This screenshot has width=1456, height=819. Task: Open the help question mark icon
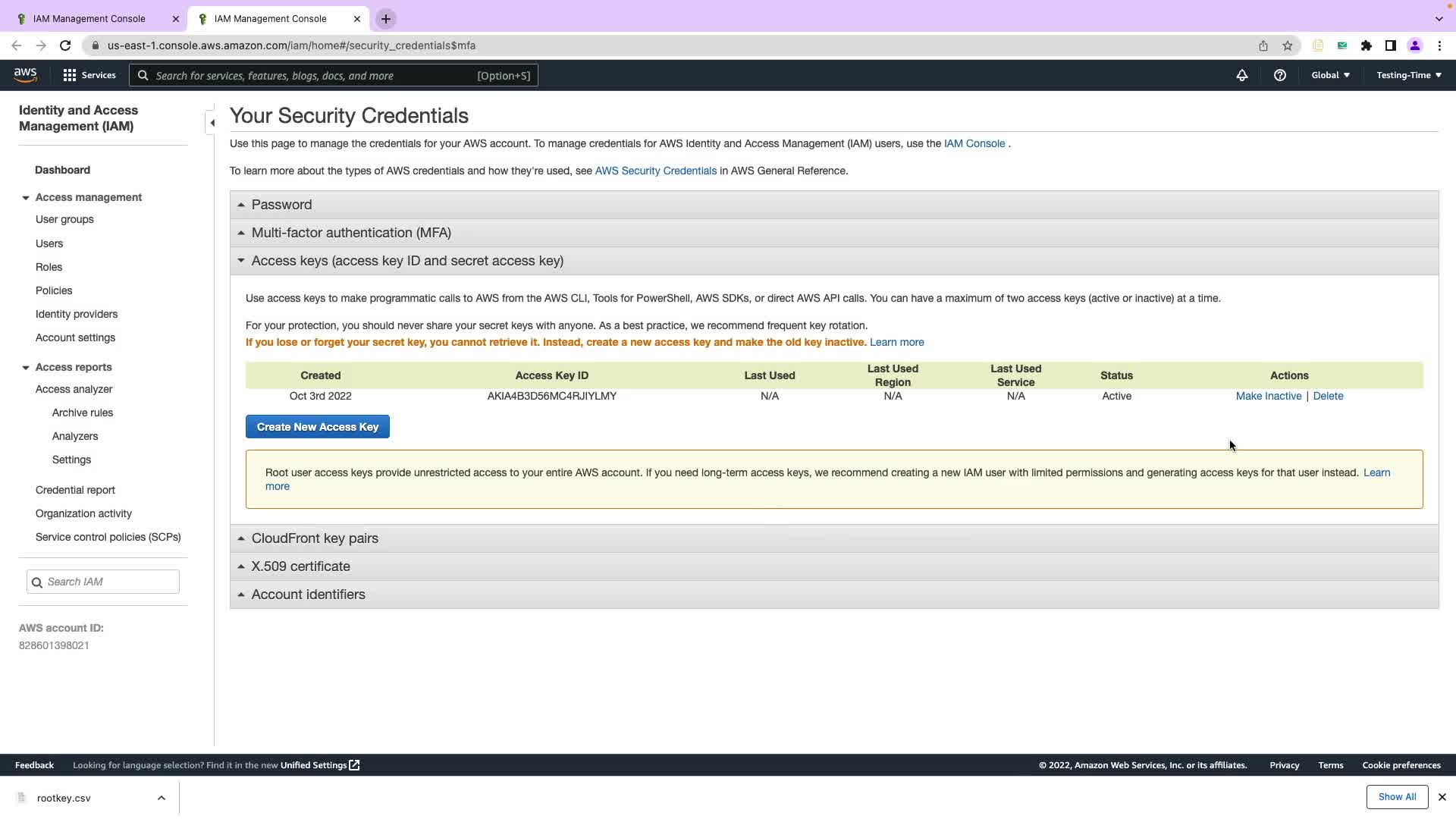pos(1279,75)
